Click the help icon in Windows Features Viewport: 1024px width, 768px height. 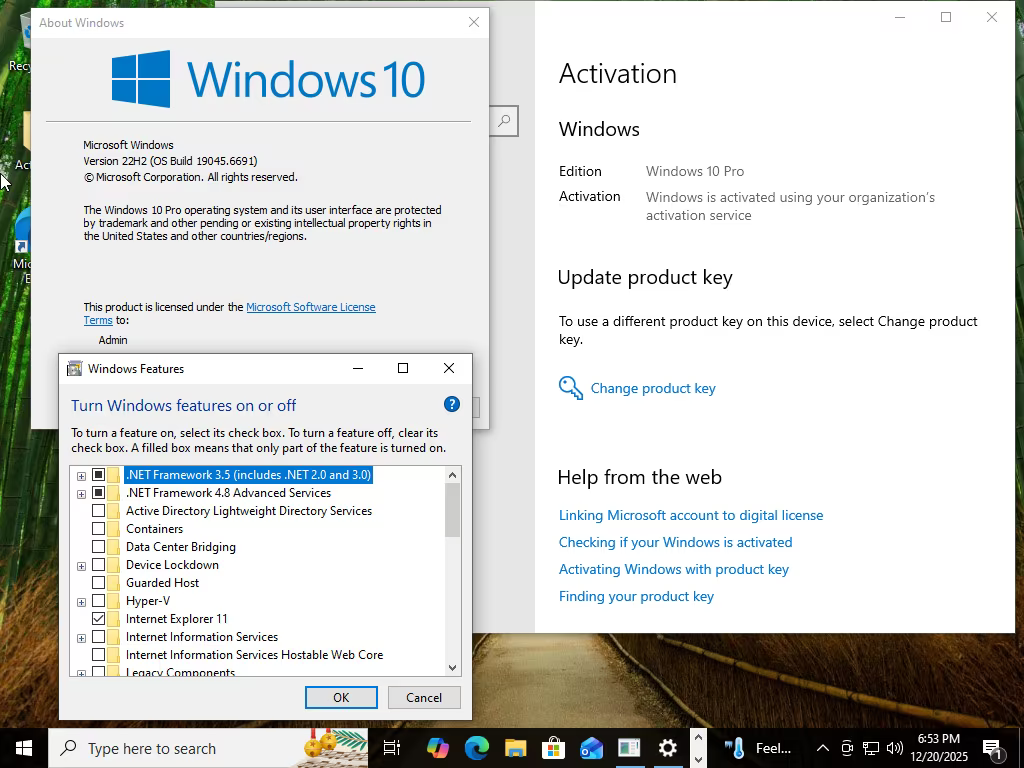[x=452, y=404]
